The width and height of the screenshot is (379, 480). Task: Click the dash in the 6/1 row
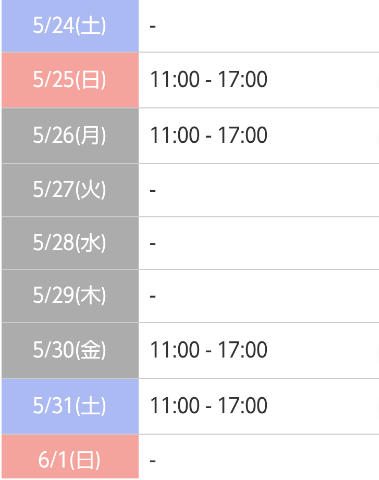coord(153,461)
